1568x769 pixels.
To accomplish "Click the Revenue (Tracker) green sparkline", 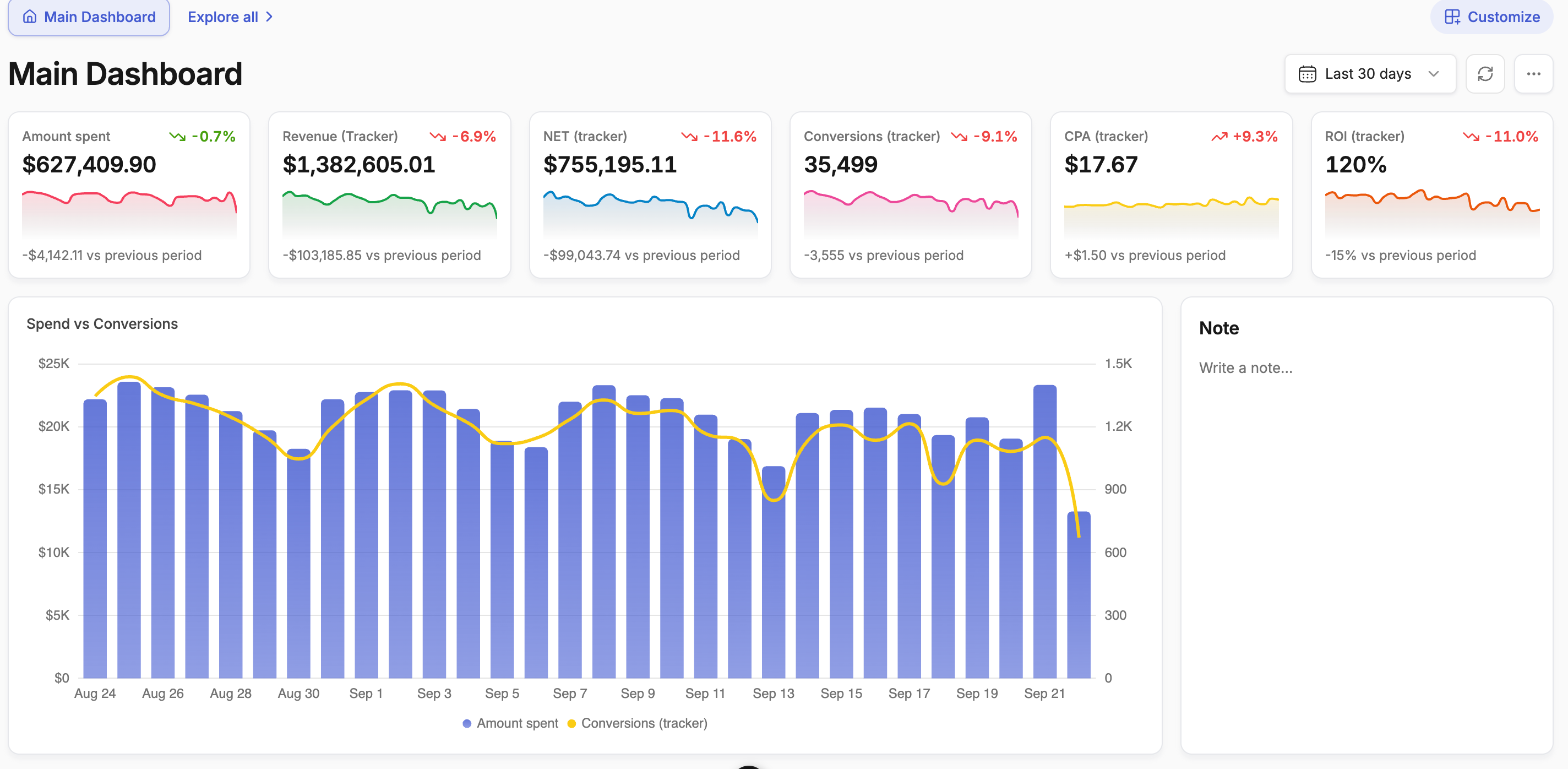I will pyautogui.click(x=390, y=212).
